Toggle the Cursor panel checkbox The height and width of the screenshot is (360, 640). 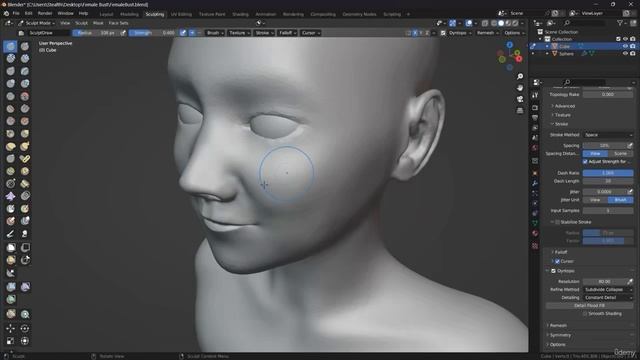point(557,262)
